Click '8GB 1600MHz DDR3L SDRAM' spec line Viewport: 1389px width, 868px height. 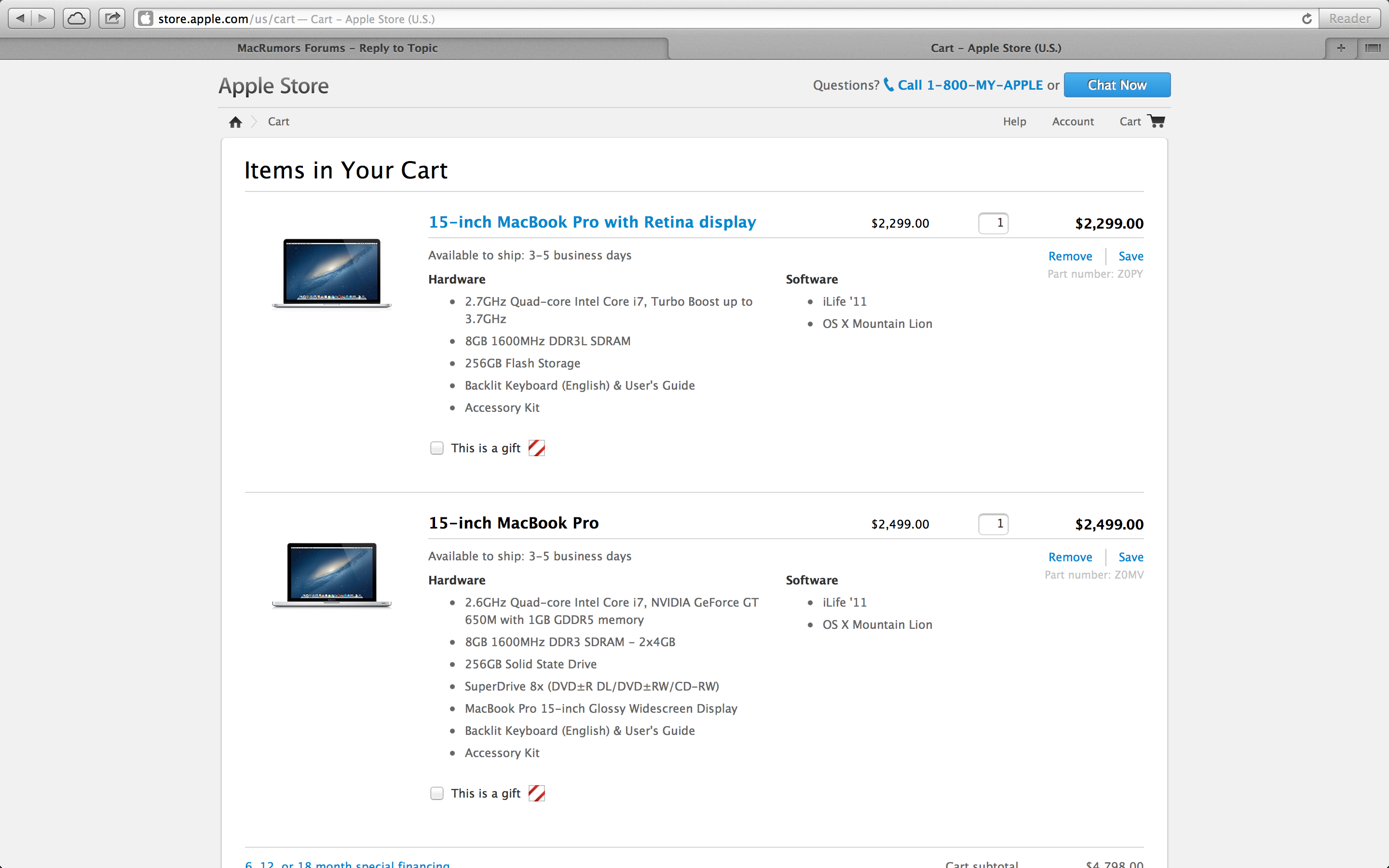[547, 341]
